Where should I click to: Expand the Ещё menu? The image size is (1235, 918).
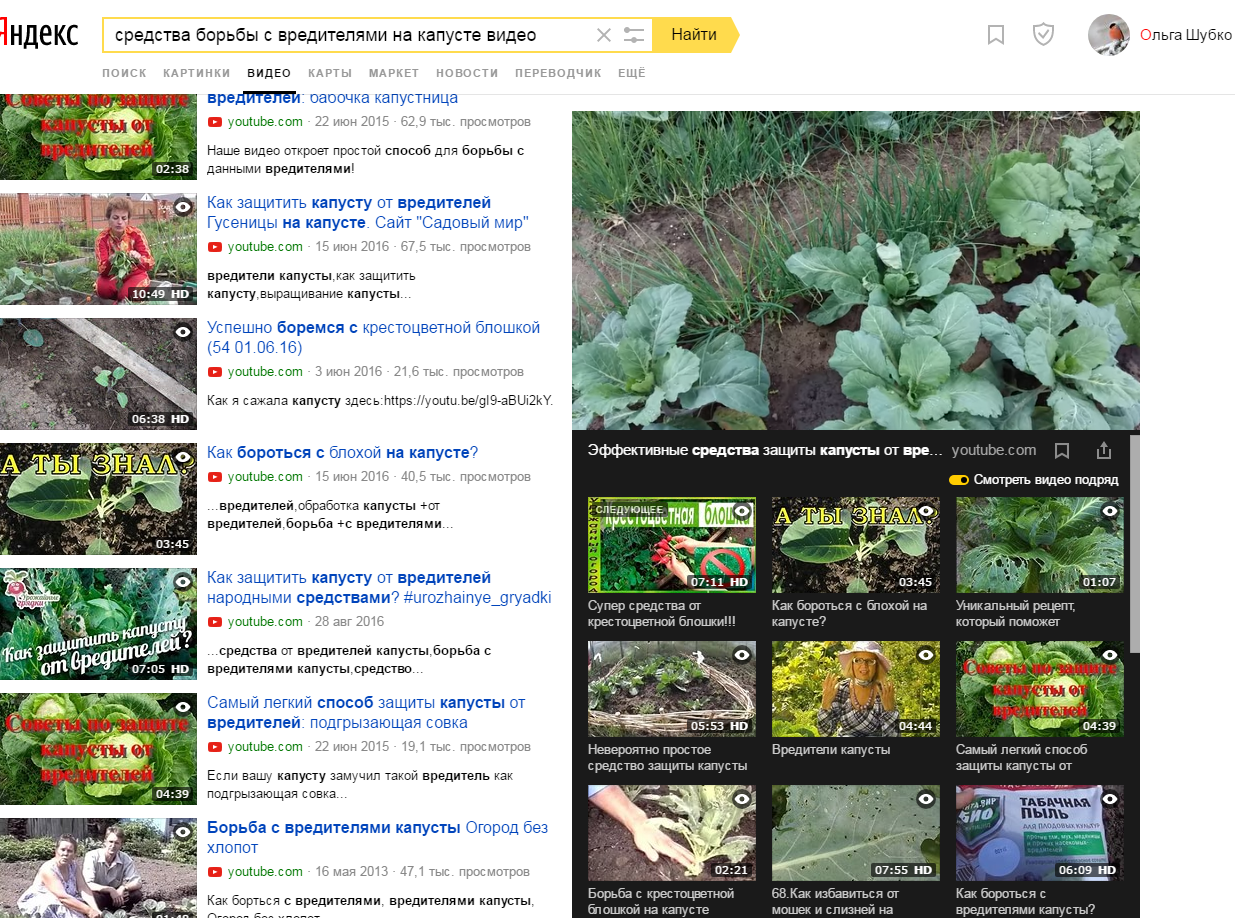click(x=632, y=73)
